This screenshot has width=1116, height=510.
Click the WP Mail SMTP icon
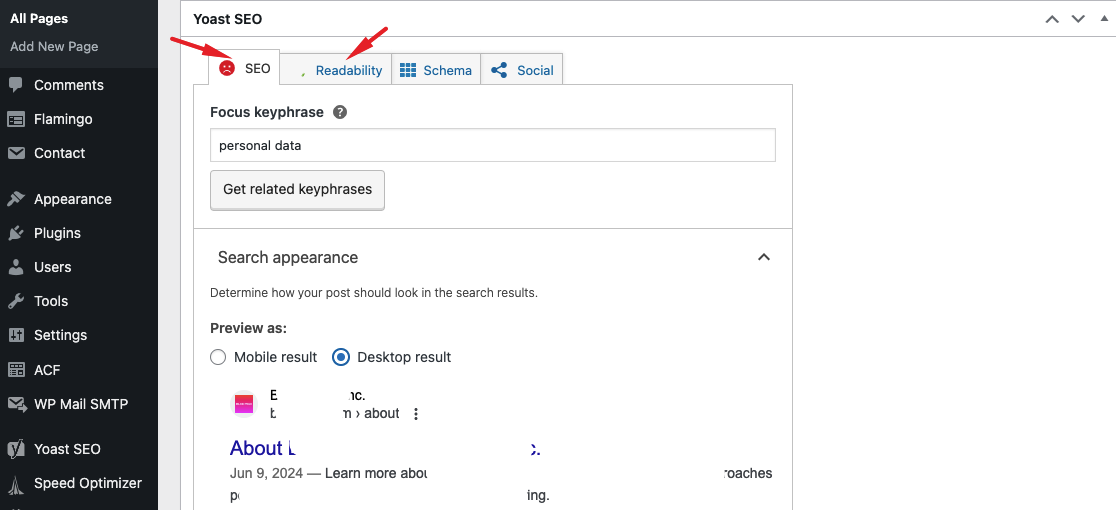click(x=16, y=404)
